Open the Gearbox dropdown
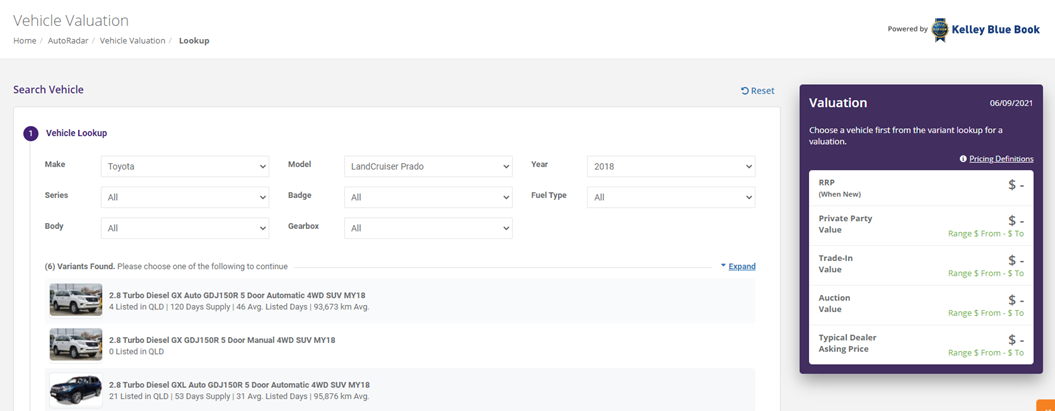This screenshot has width=1055, height=411. tap(428, 228)
